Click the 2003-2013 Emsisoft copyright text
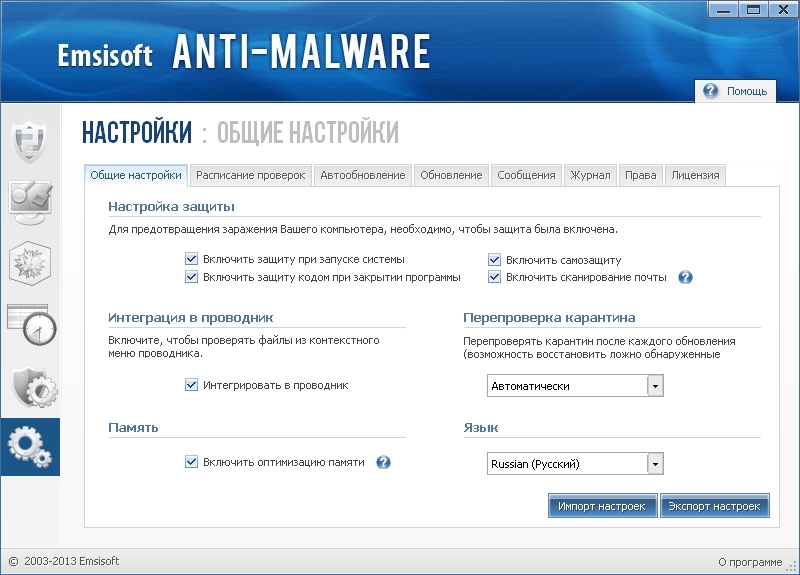Viewport: 800px width, 575px height. pyautogui.click(x=71, y=561)
